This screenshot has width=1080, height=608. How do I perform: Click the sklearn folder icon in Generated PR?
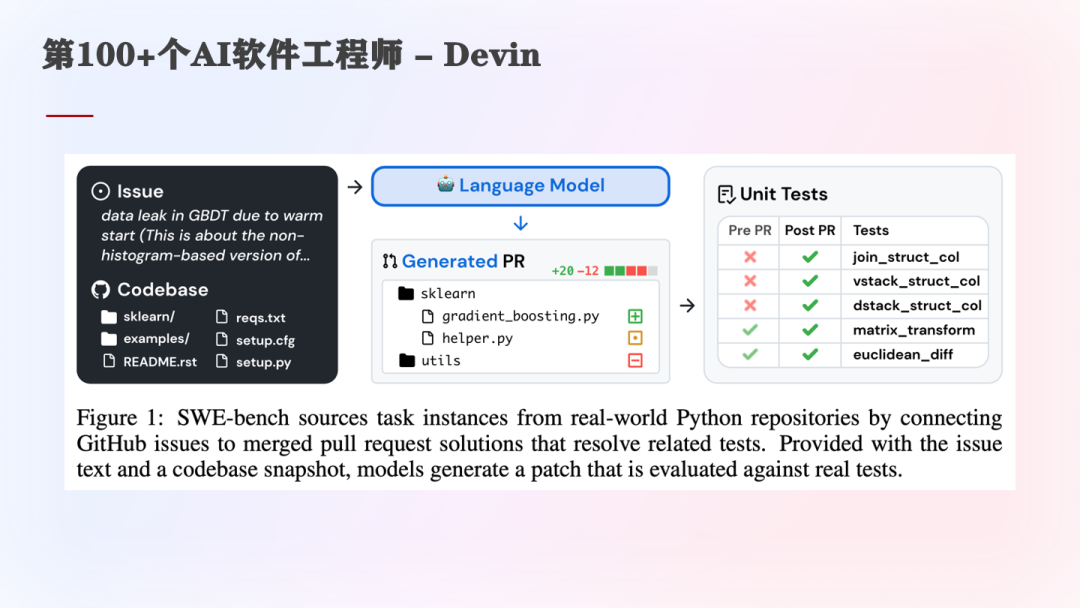pyautogui.click(x=406, y=293)
